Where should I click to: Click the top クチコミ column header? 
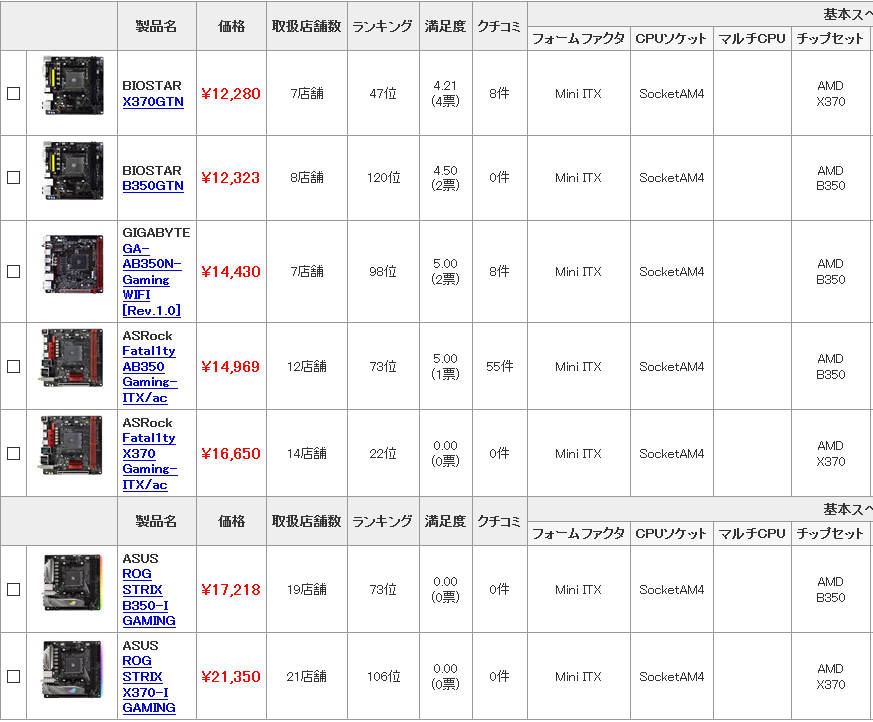(499, 26)
